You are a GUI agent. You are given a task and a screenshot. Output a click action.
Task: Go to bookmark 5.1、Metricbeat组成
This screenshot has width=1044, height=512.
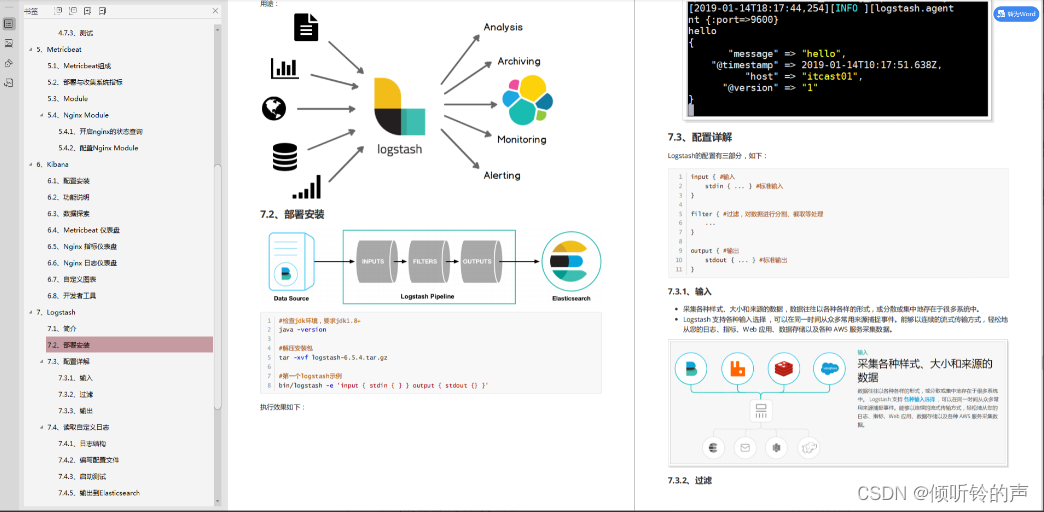tap(79, 66)
